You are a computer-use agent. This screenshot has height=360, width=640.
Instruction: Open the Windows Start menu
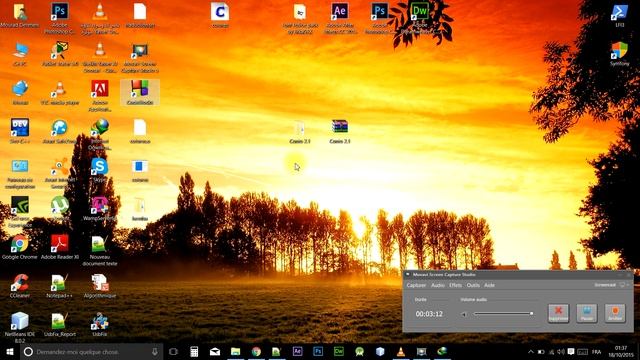pos(10,351)
